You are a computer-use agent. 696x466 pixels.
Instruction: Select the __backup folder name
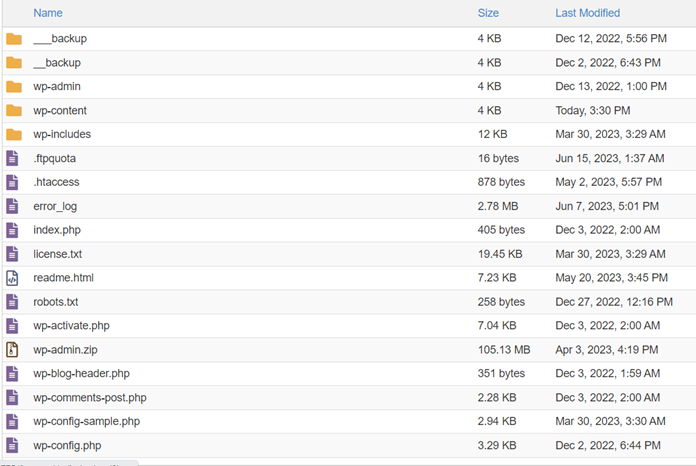pyautogui.click(x=57, y=63)
